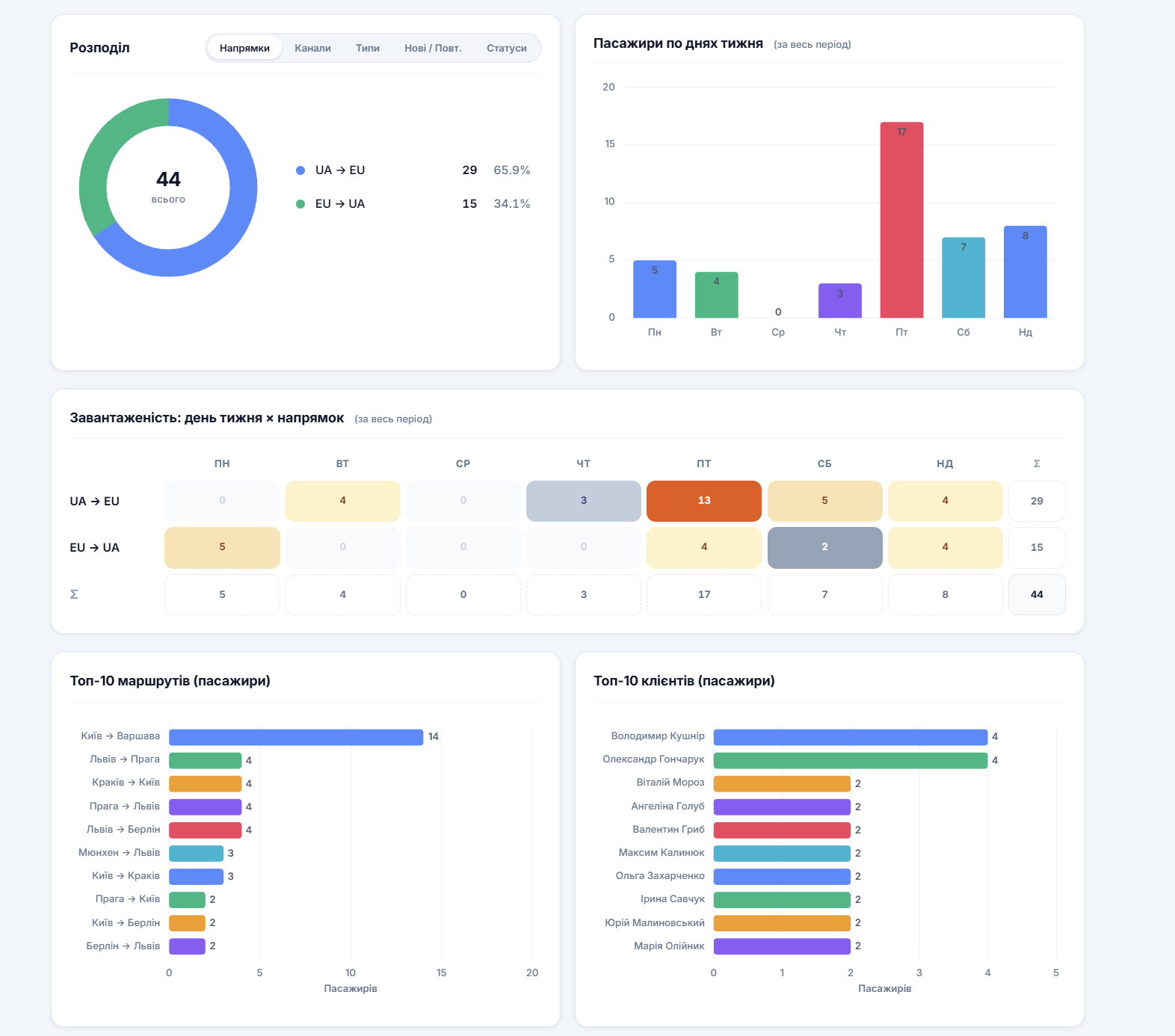Select the Ангеліна Голуб client bar
Viewport: 1175px width, 1036px height.
pyautogui.click(x=782, y=807)
